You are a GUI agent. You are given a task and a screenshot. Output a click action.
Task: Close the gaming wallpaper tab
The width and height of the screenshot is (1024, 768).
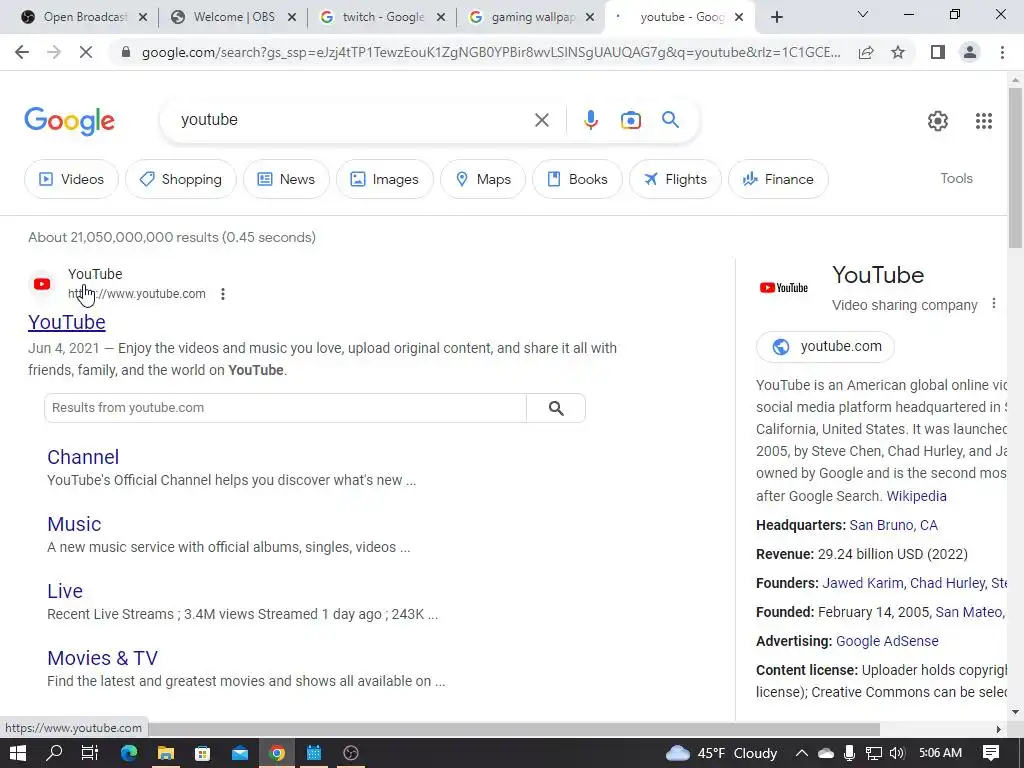(590, 17)
